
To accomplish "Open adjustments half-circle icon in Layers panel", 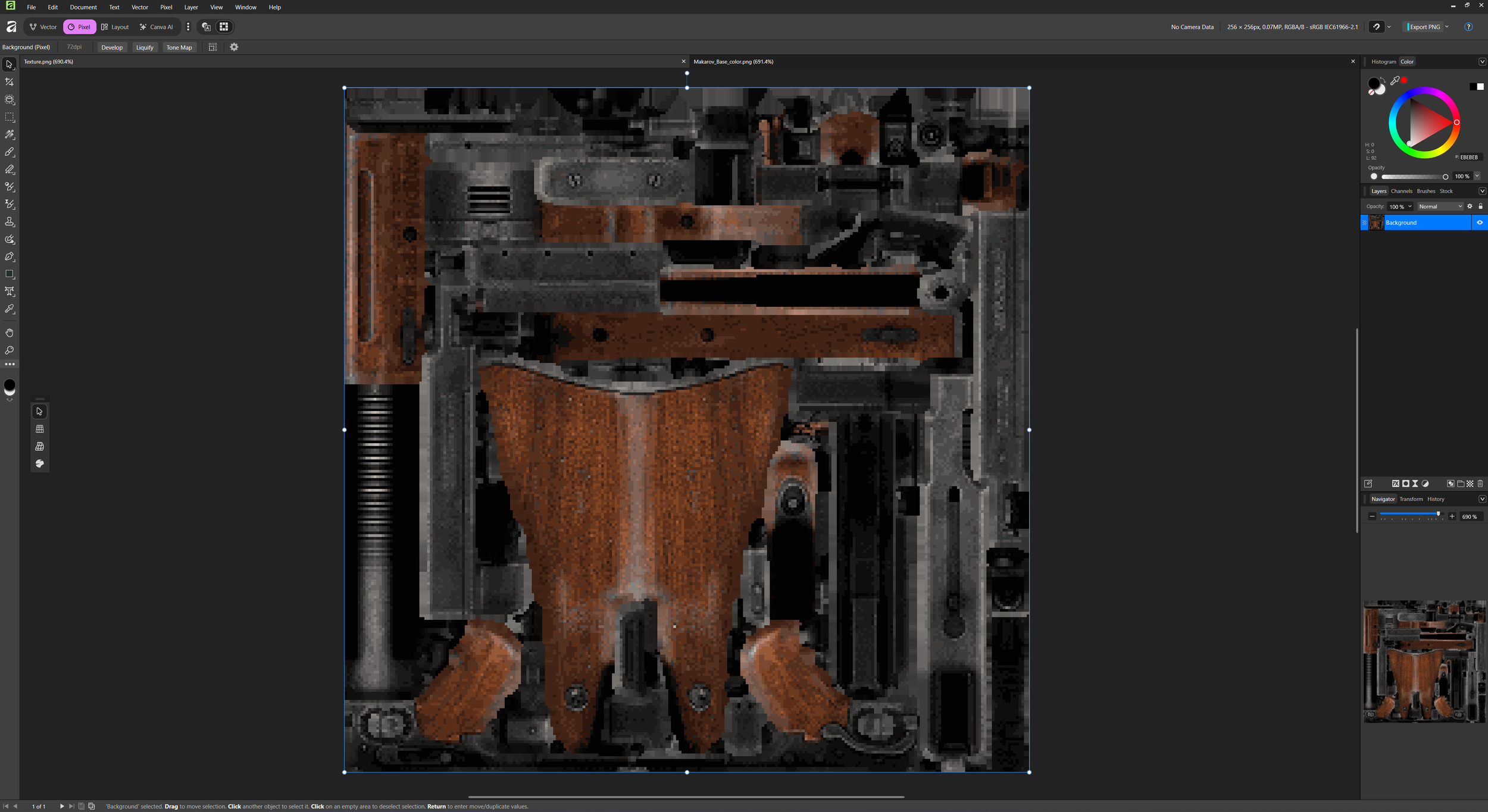I will tap(1425, 484).
